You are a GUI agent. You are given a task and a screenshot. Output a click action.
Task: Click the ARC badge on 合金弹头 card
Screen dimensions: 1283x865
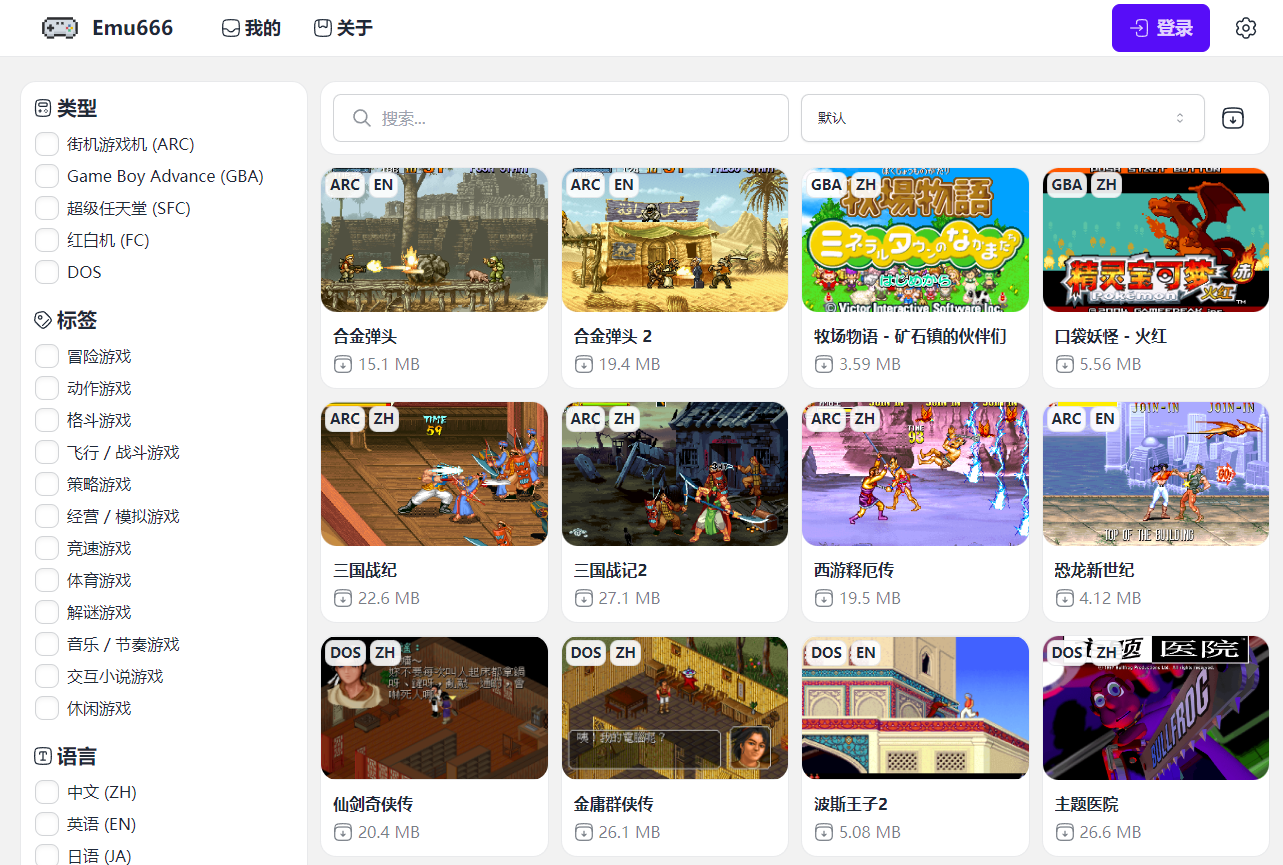click(345, 185)
